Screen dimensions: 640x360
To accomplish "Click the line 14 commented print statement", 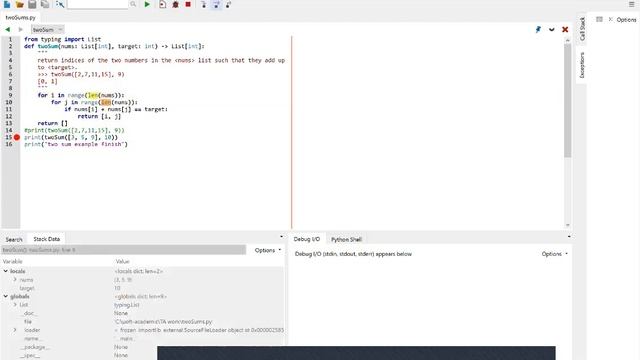I will 74,130.
